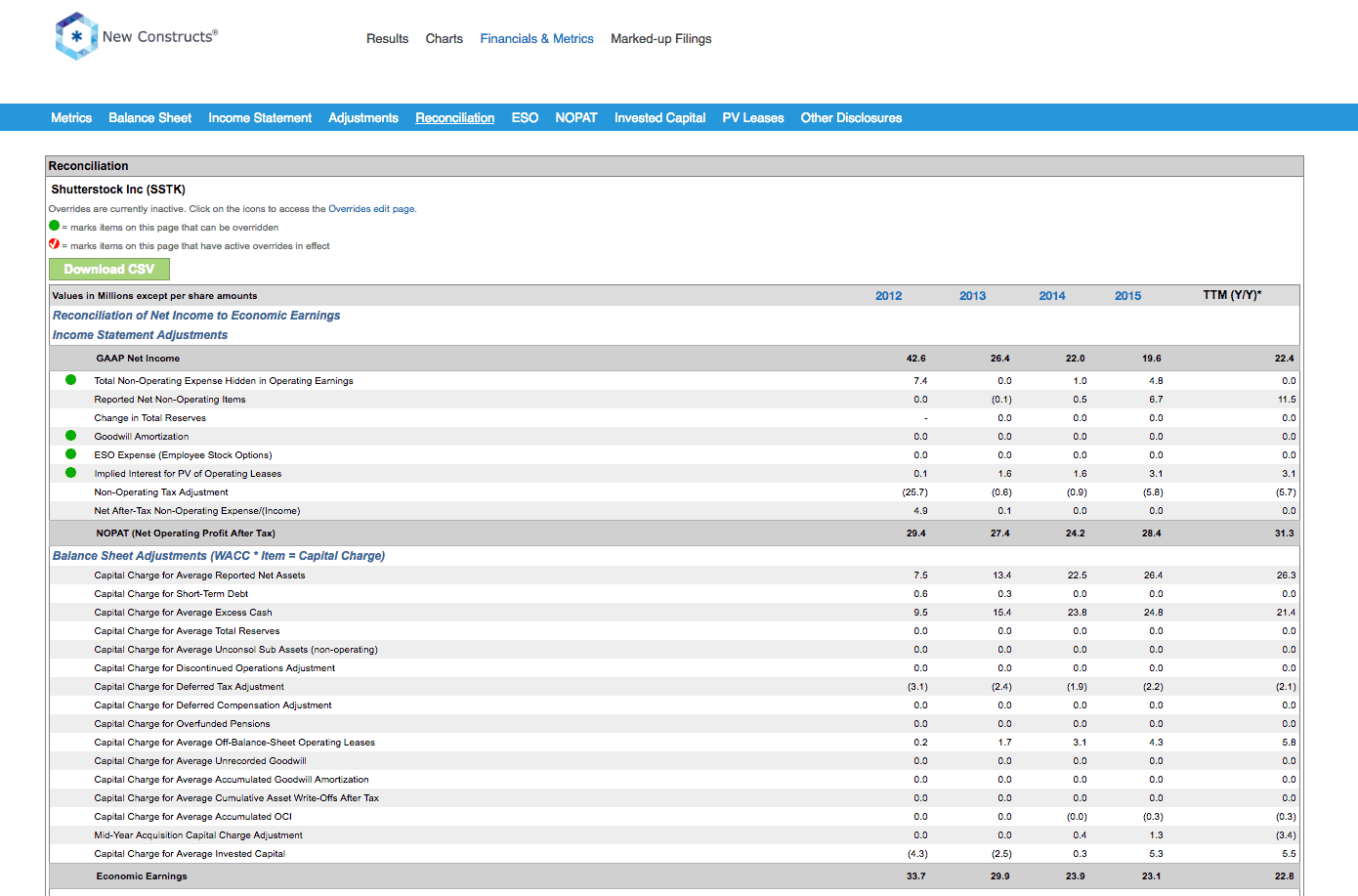
Task: Click Capital Charge for Short-Term Debt label
Action: pos(171,594)
